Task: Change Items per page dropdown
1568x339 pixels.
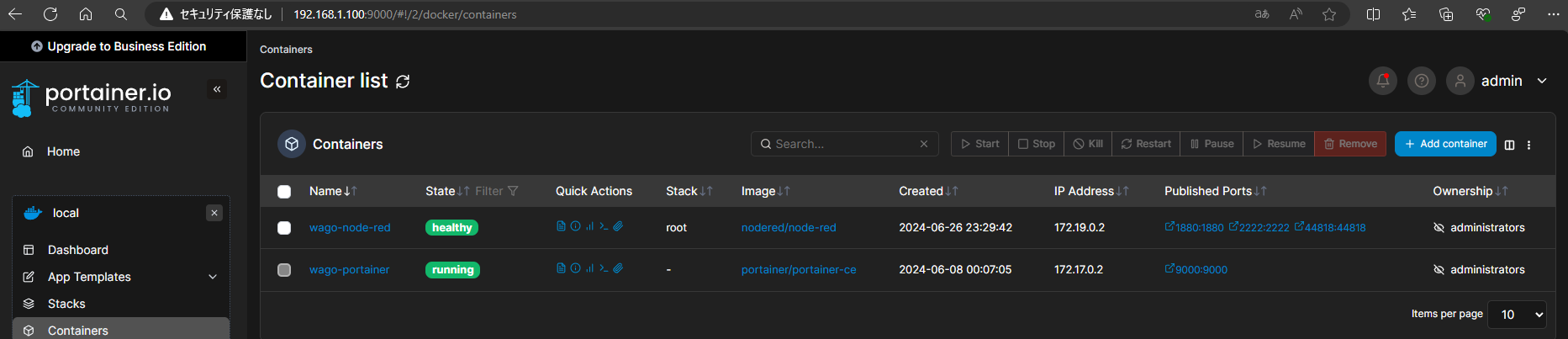Action: (x=1517, y=314)
